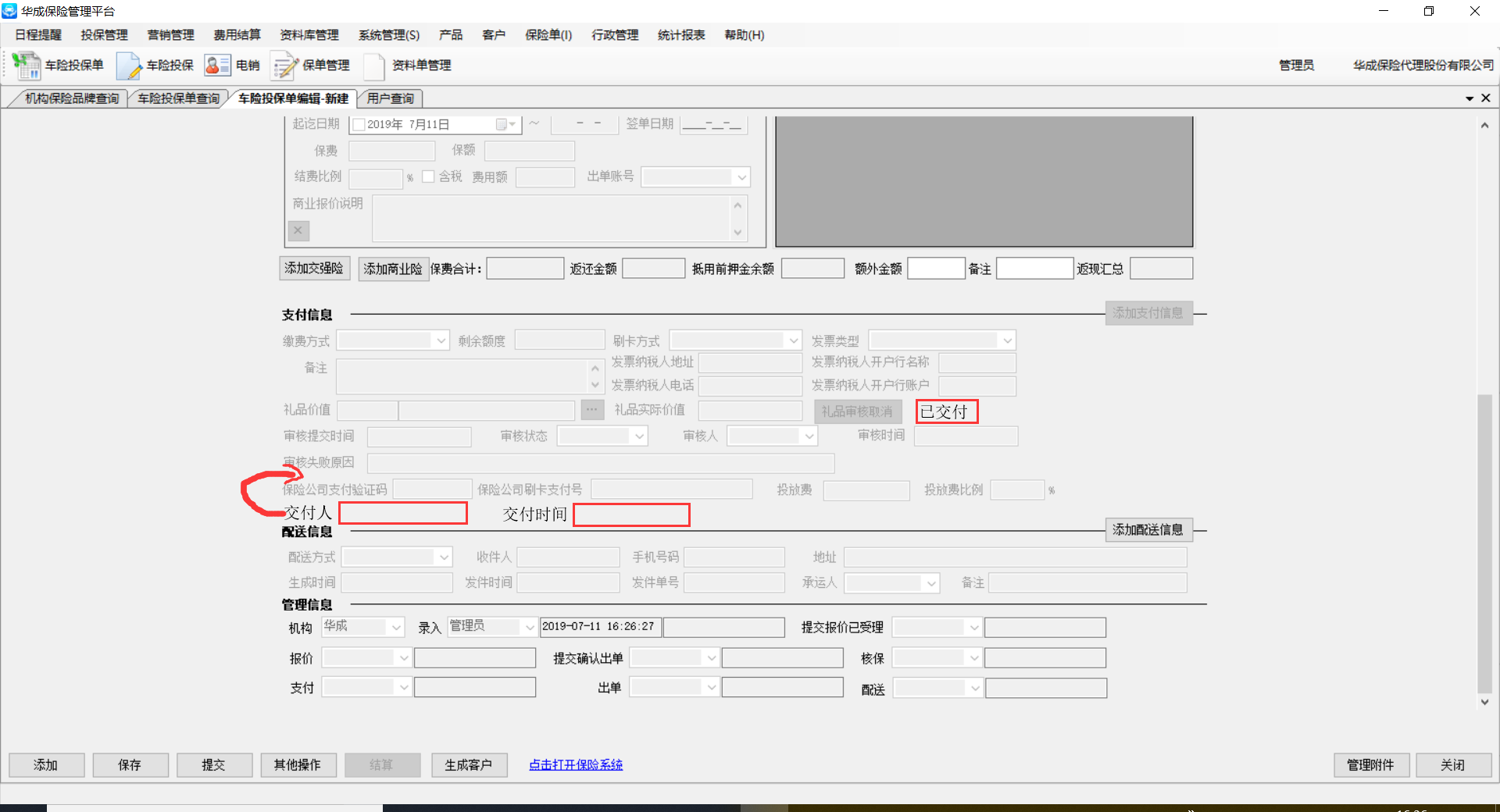Viewport: 1500px width, 812px height.
Task: Expand the 提交报价已受理 dropdown
Action: click(x=973, y=627)
